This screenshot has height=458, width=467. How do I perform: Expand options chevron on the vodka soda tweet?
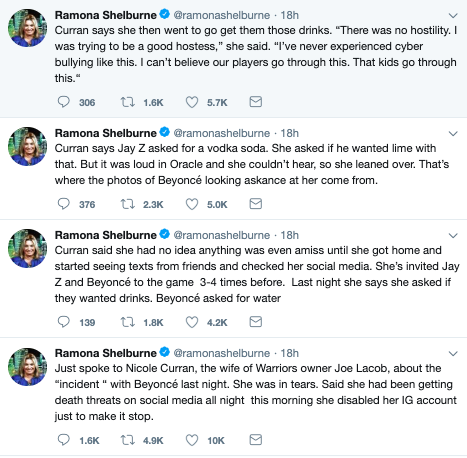tap(453, 134)
